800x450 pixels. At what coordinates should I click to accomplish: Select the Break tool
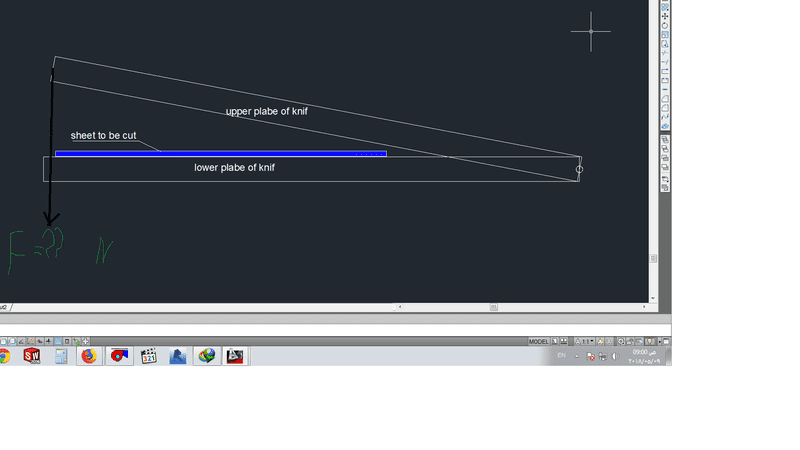665,80
